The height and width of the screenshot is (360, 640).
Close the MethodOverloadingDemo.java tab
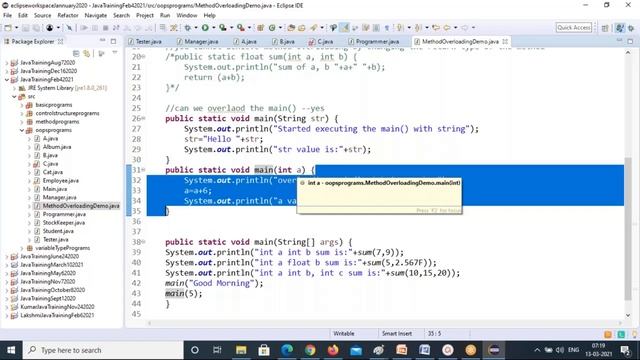(505, 41)
